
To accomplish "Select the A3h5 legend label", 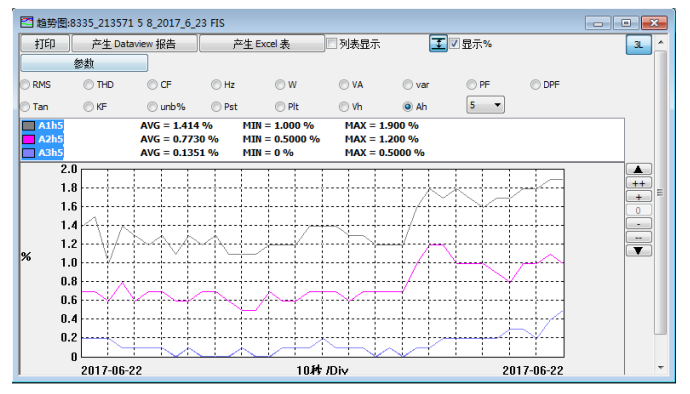I will [51, 153].
